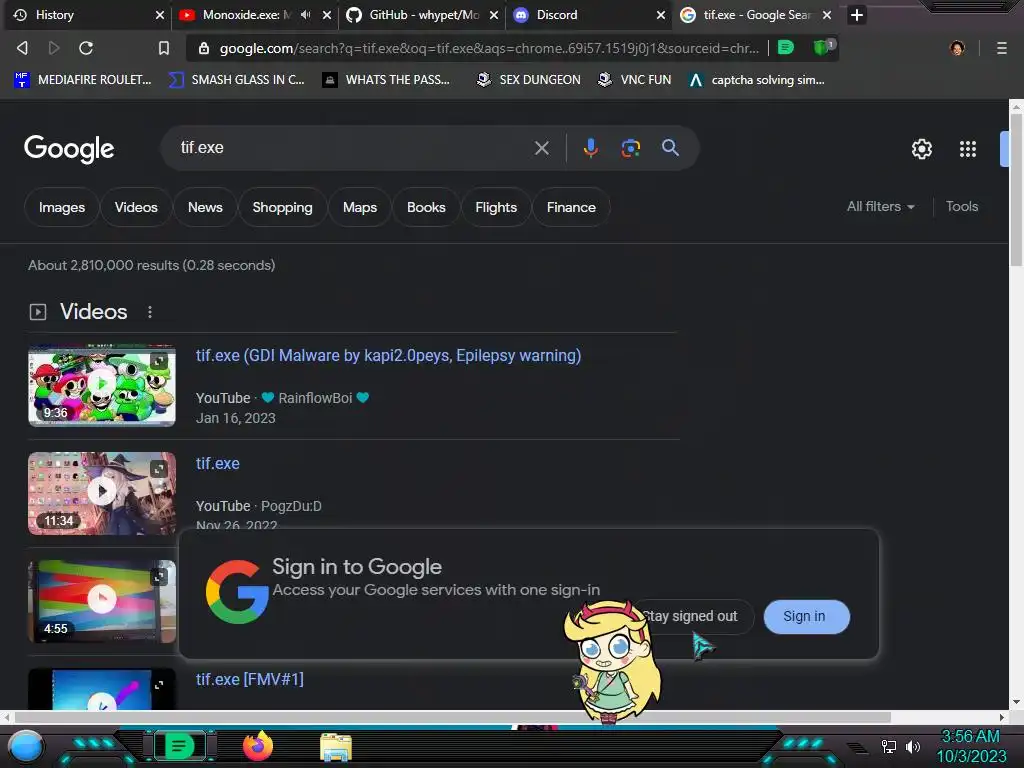The height and width of the screenshot is (768, 1024).
Task: Focus the tif.exe search input field
Action: 353,148
